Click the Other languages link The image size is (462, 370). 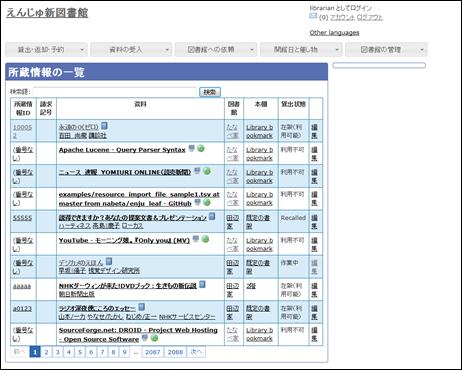(334, 33)
